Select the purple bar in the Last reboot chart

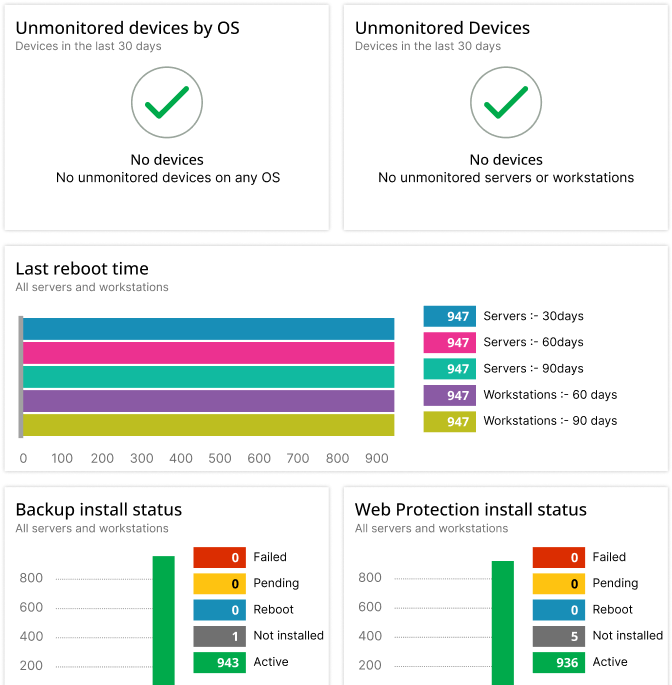tap(208, 400)
